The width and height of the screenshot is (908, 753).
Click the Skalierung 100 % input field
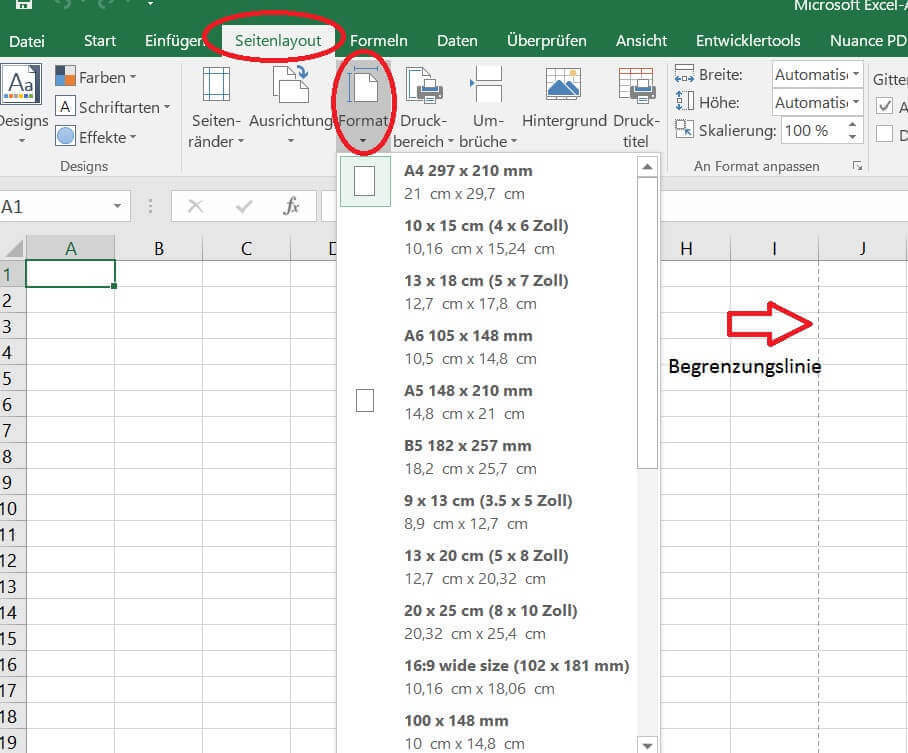[x=814, y=130]
